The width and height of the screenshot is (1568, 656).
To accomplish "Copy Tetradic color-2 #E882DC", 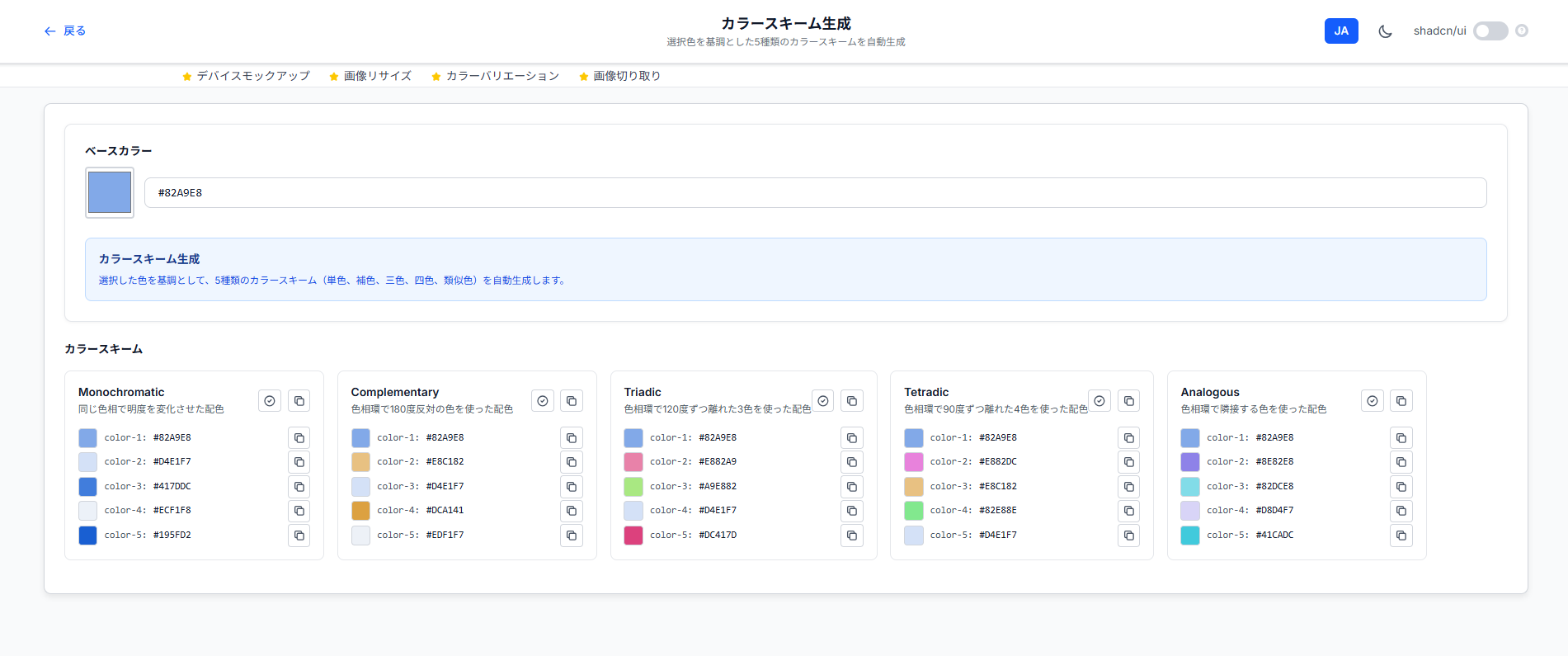I will [x=1129, y=462].
